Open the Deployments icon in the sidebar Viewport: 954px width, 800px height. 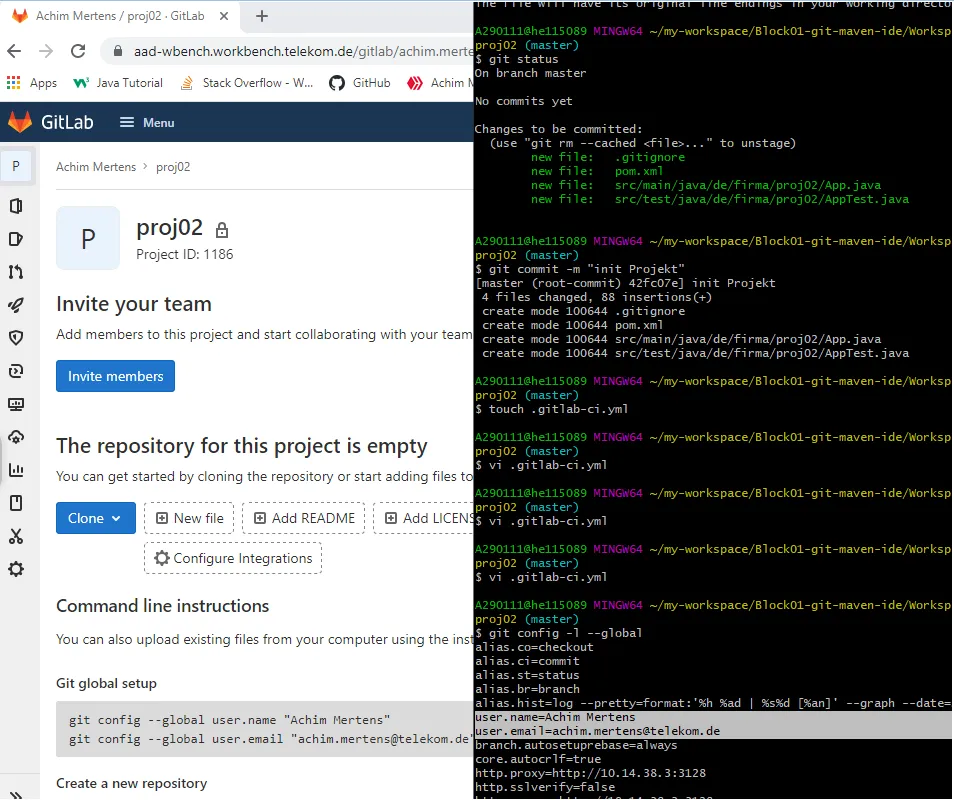point(16,371)
